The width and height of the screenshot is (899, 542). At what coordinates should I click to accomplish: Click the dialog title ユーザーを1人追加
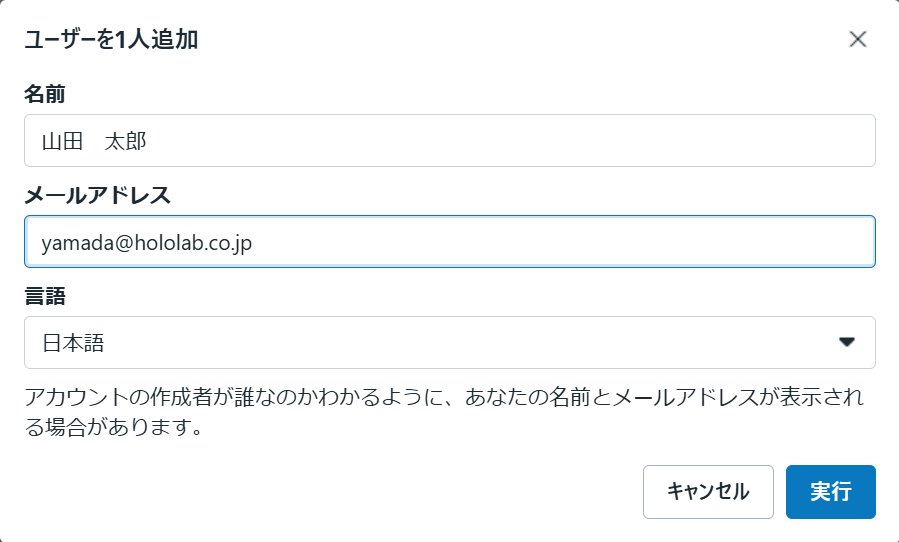110,40
